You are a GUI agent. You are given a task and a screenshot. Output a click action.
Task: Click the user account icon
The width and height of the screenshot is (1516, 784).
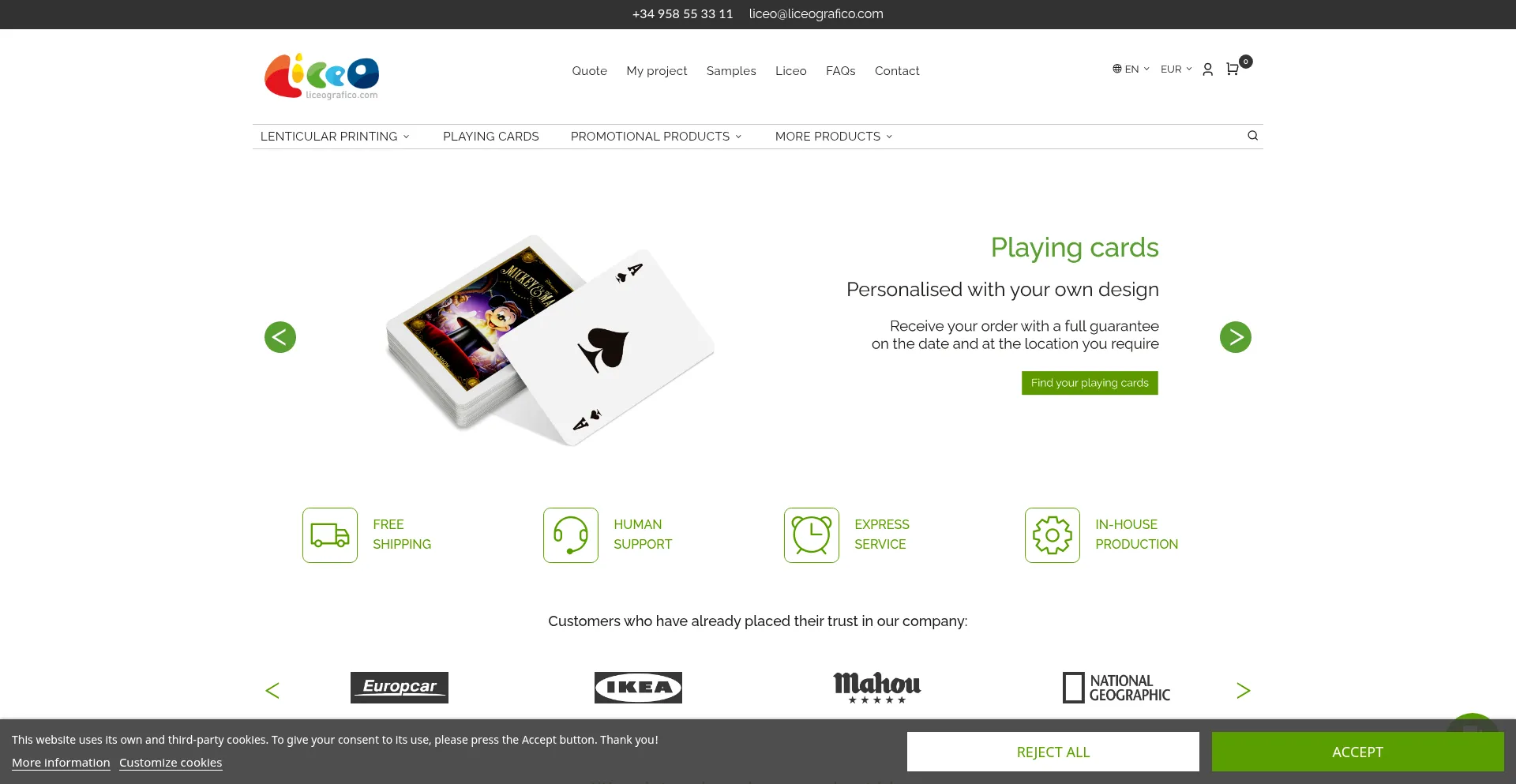tap(1207, 69)
